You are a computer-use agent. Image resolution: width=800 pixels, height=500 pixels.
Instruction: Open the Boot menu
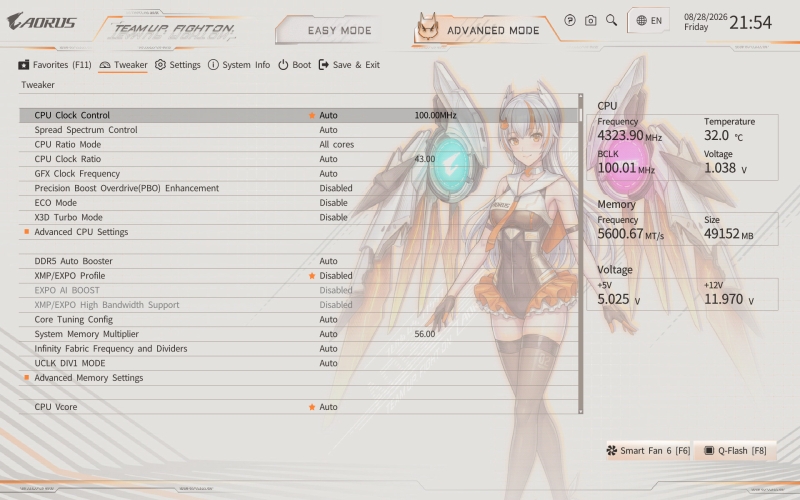coord(294,65)
